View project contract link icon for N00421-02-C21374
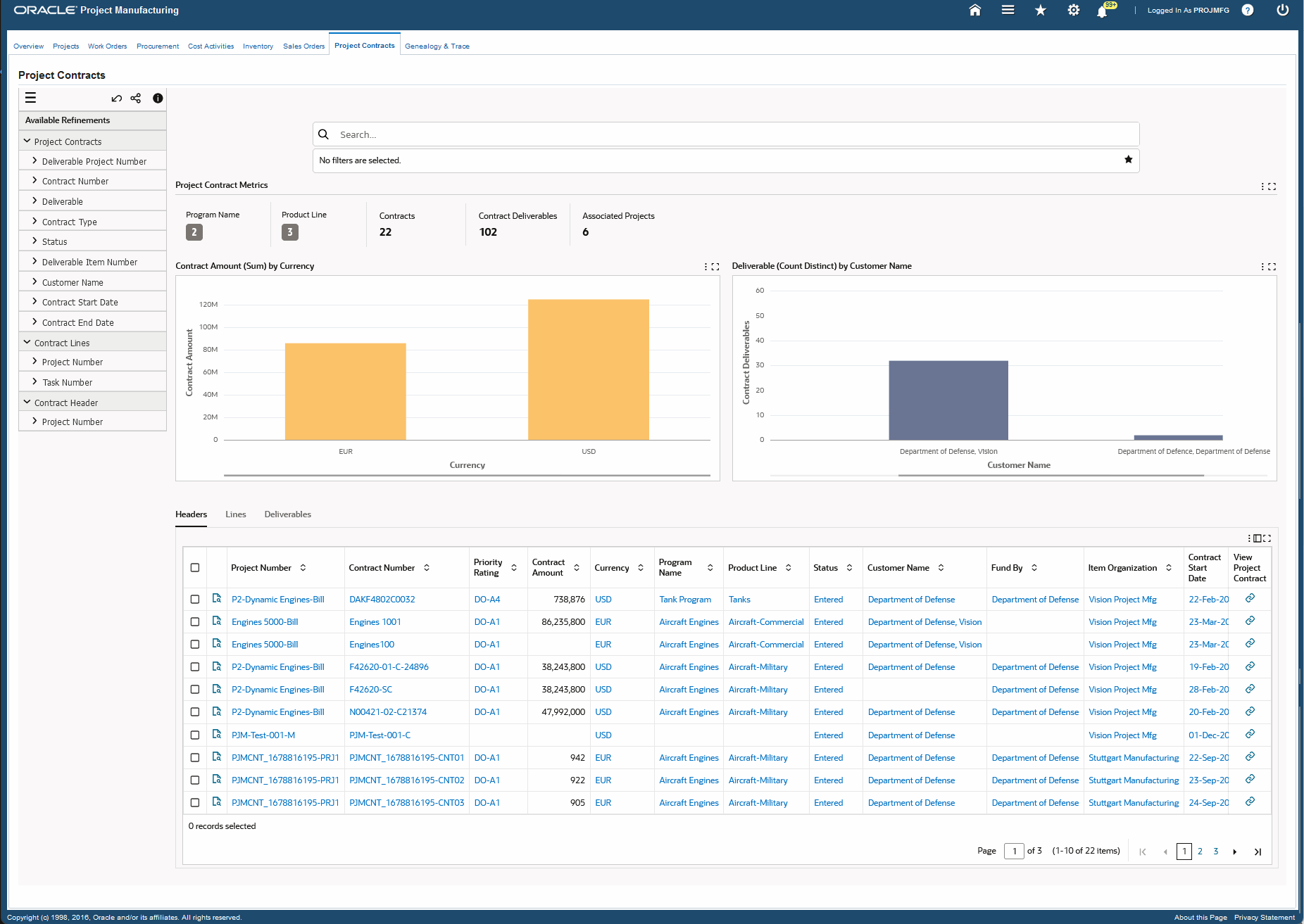 (x=1250, y=711)
